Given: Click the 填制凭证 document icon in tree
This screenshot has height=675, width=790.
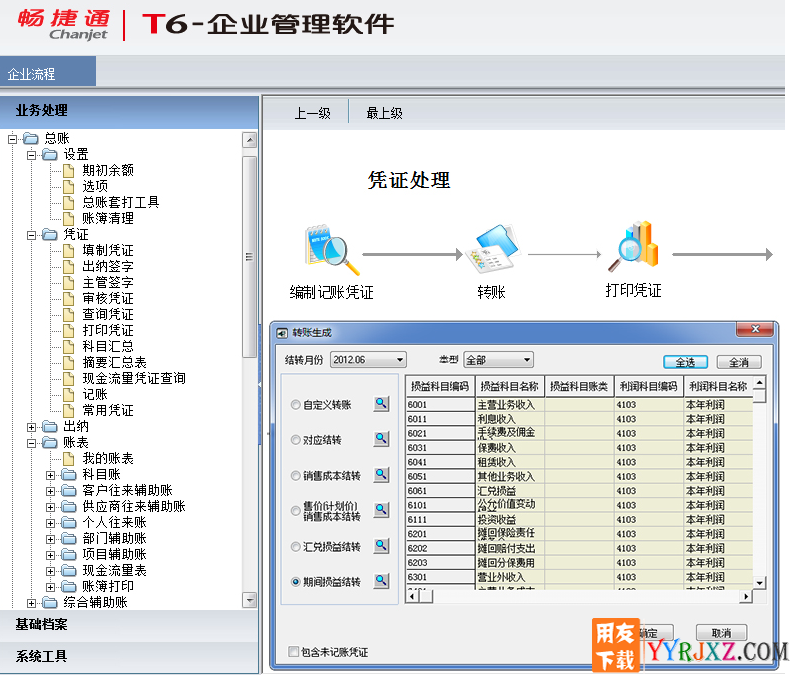Looking at the screenshot, I should pyautogui.click(x=69, y=251).
